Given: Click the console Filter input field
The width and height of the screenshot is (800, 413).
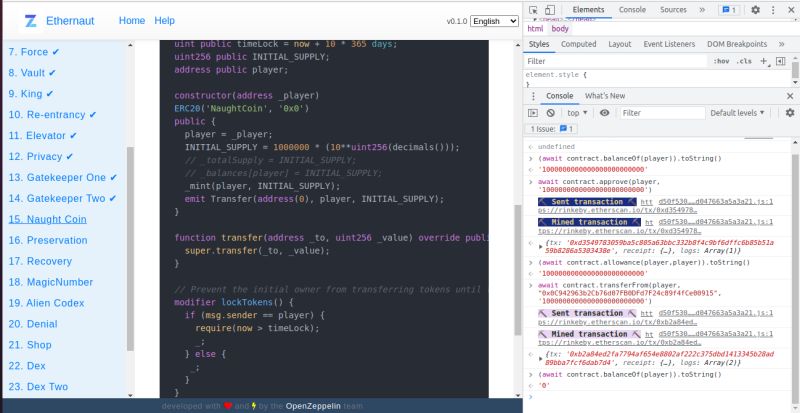Looking at the screenshot, I should 660,113.
